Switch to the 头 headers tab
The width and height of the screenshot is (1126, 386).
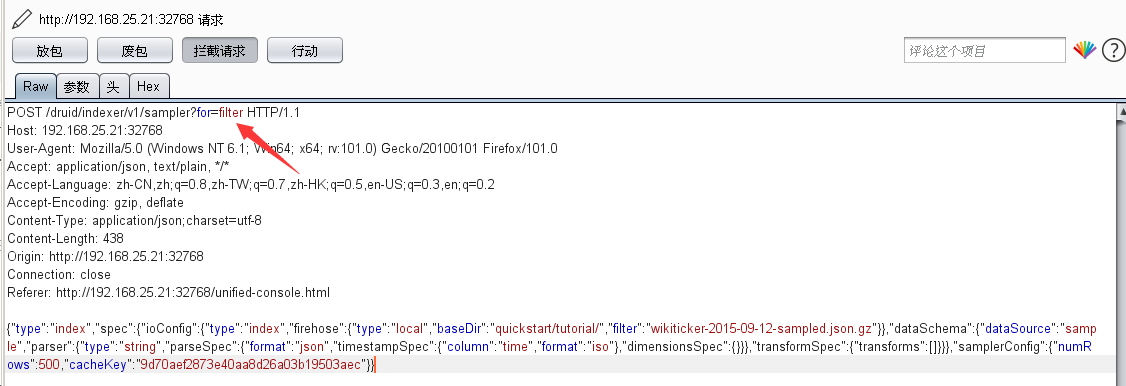[113, 87]
